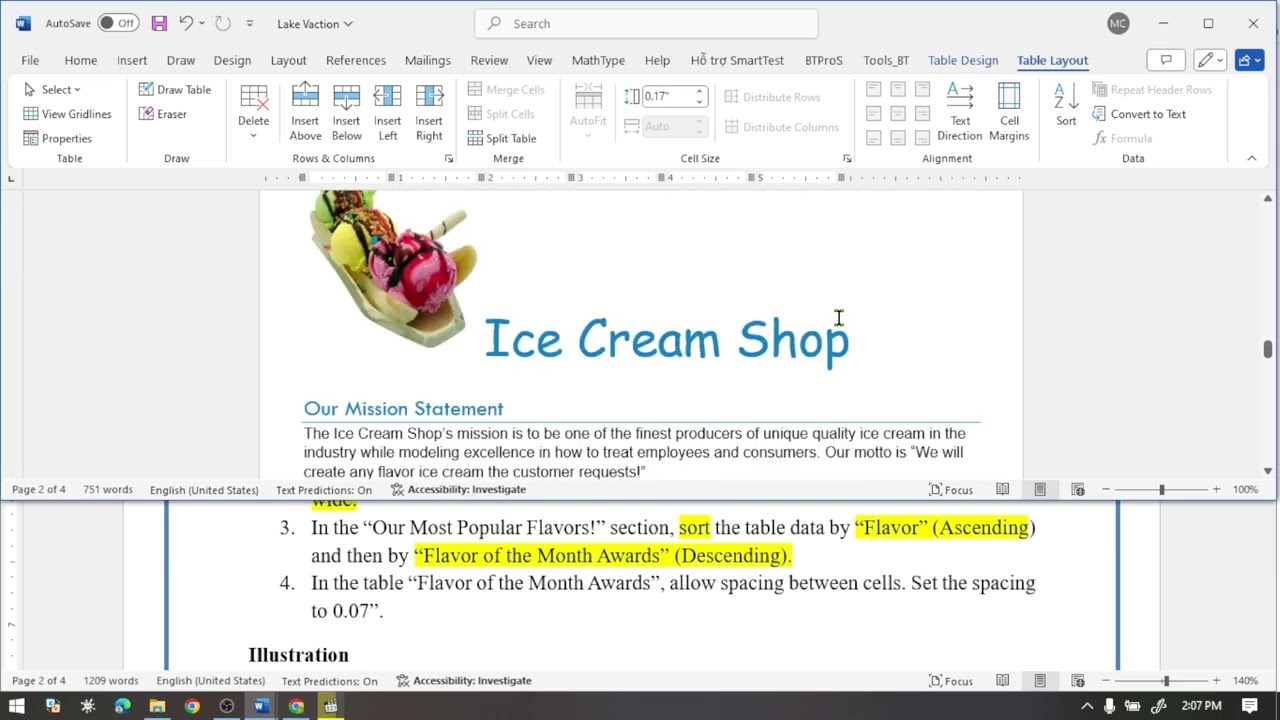Collapse the ribbon with the chevron

coord(1251,158)
